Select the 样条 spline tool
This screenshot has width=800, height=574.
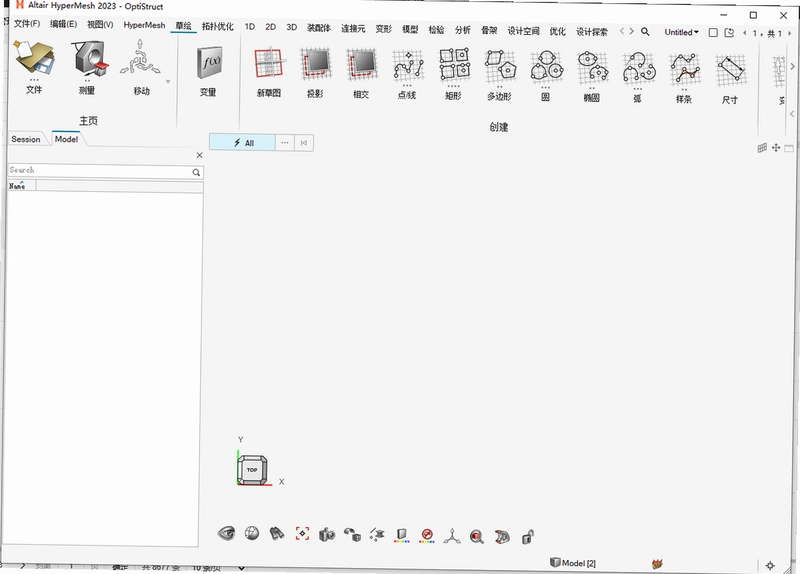pos(684,69)
